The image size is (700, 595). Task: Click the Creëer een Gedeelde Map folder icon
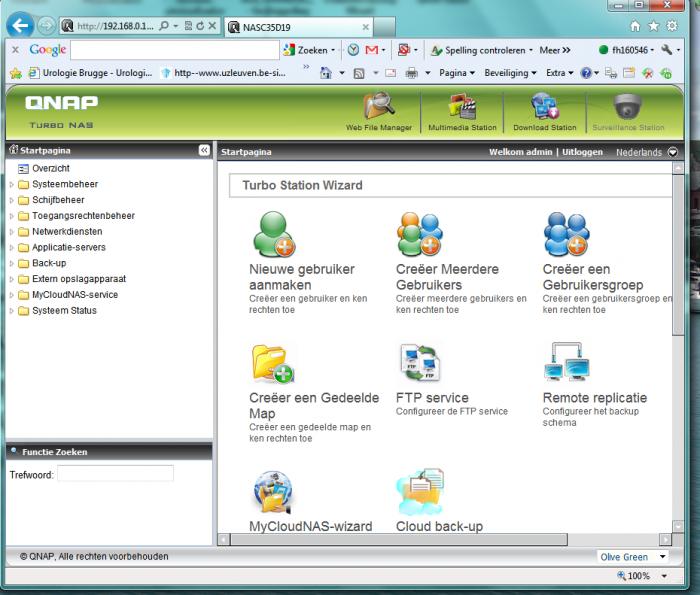pyautogui.click(x=273, y=364)
